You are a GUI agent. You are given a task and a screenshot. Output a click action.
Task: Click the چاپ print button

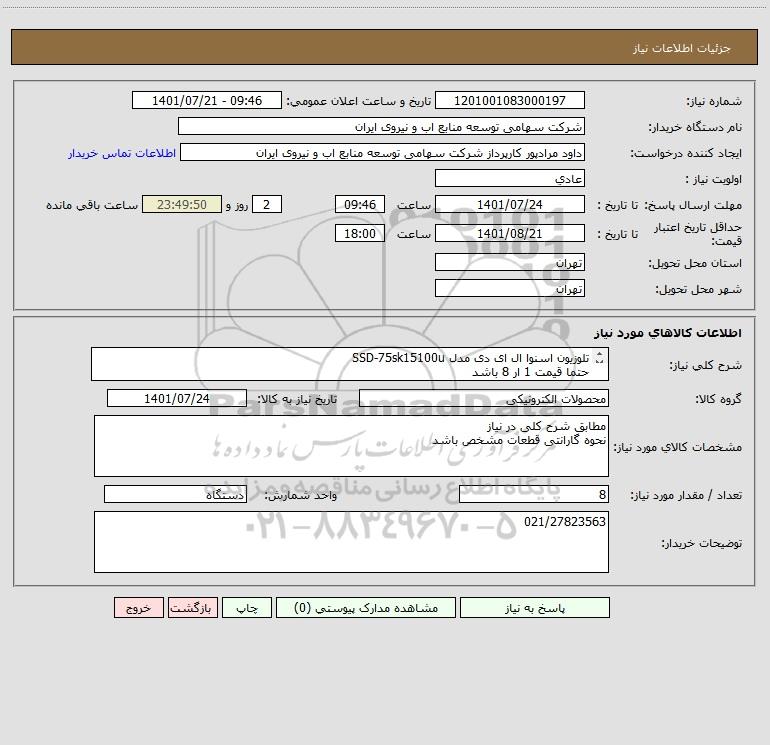click(x=247, y=608)
